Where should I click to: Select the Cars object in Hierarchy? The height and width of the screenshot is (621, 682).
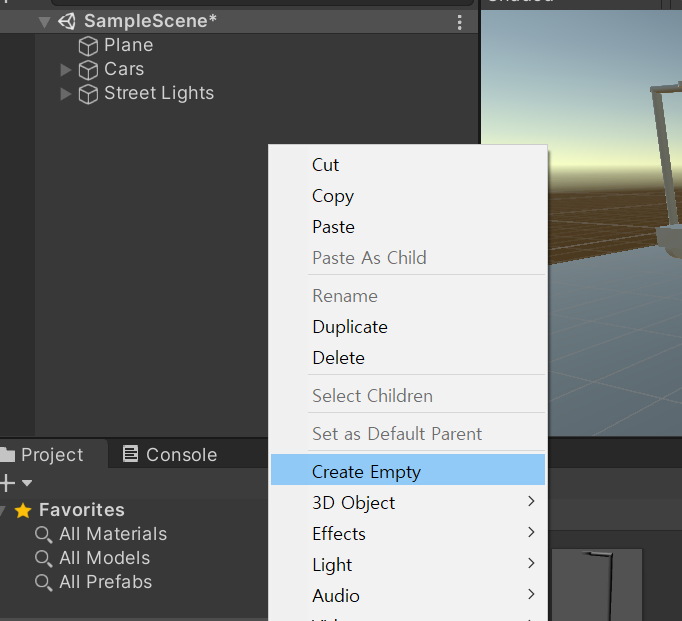click(124, 69)
